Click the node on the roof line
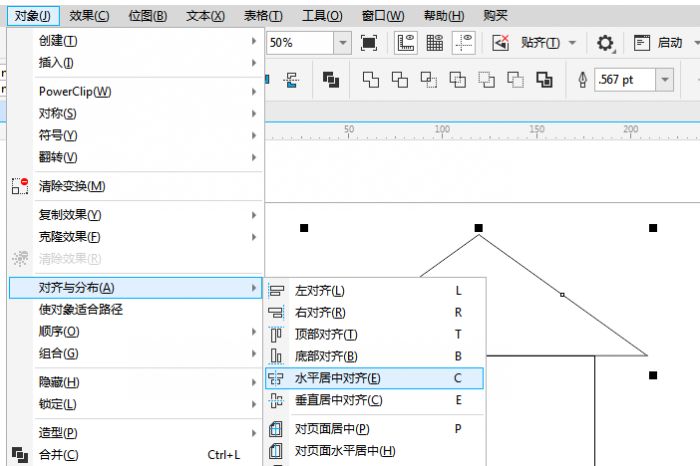Screen dimensions: 700x466 (x=562, y=295)
